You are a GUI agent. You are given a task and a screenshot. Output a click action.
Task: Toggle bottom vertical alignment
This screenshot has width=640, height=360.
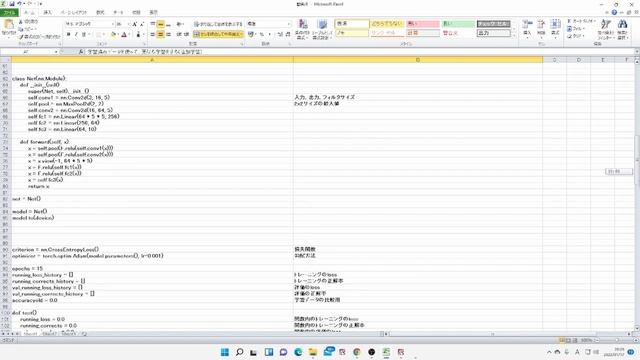pos(168,24)
